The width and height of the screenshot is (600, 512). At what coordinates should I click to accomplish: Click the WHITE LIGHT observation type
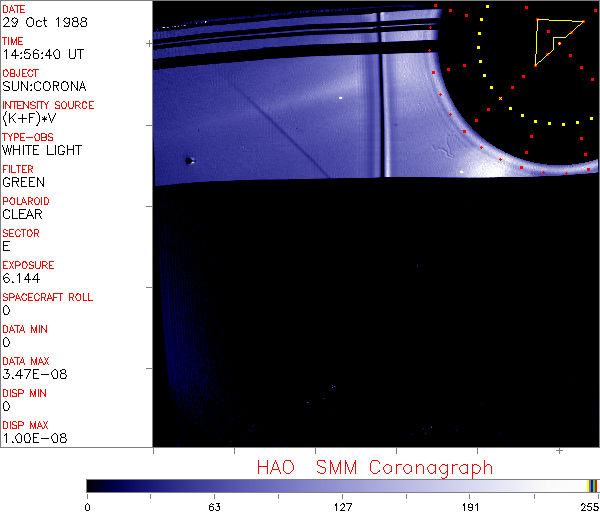pos(42,150)
